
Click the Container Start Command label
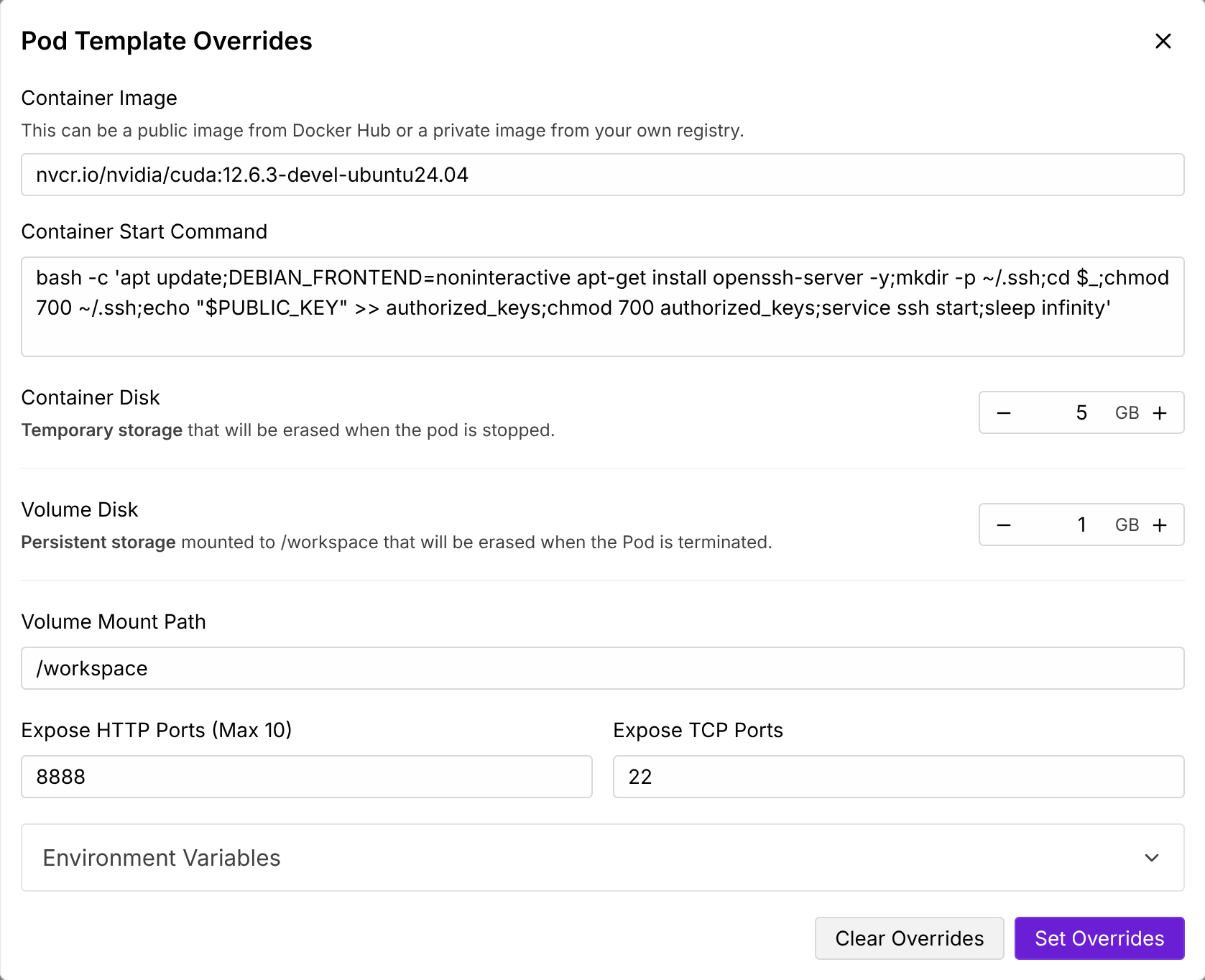144,231
